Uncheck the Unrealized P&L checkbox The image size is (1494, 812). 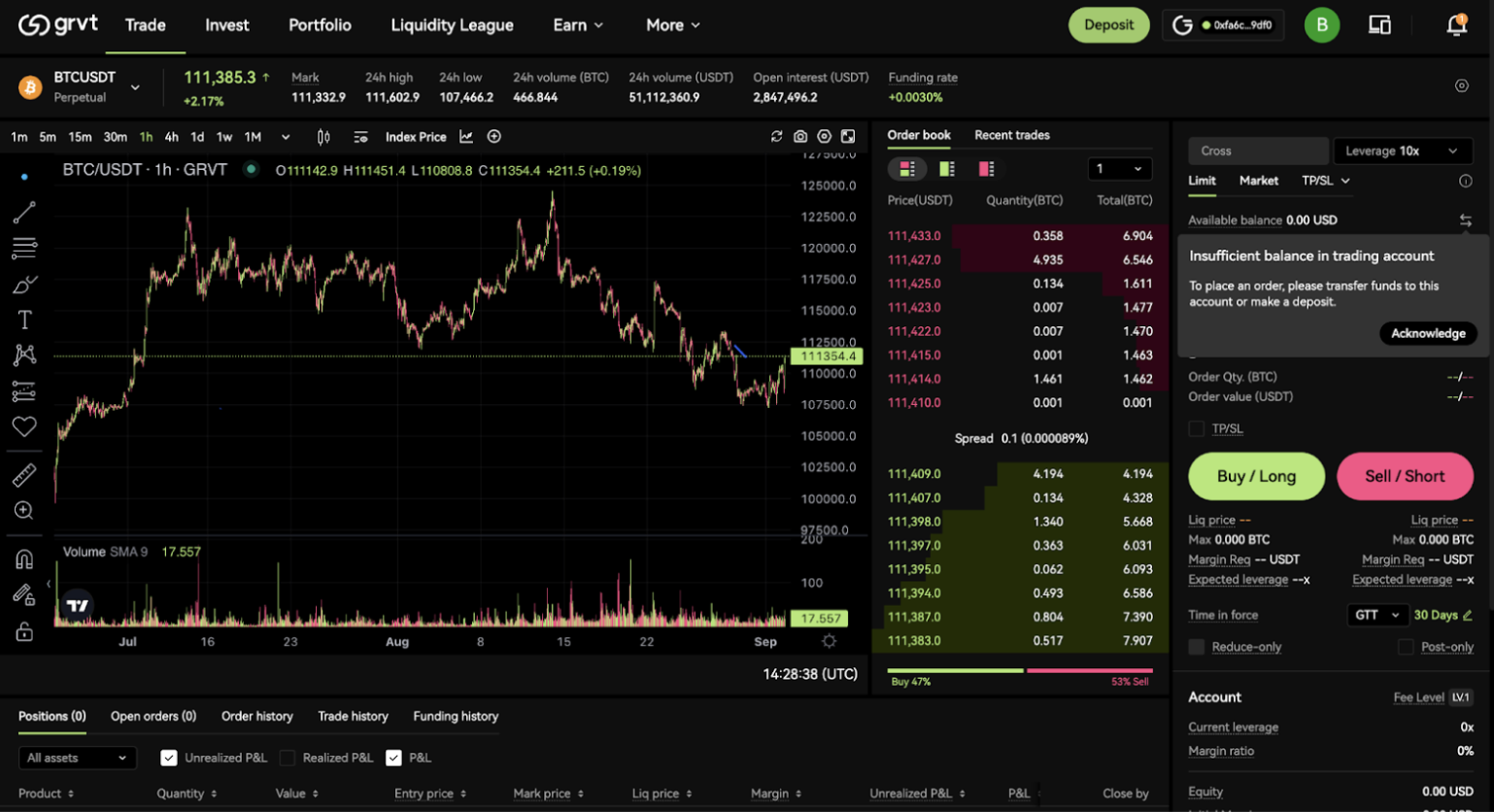[x=169, y=758]
